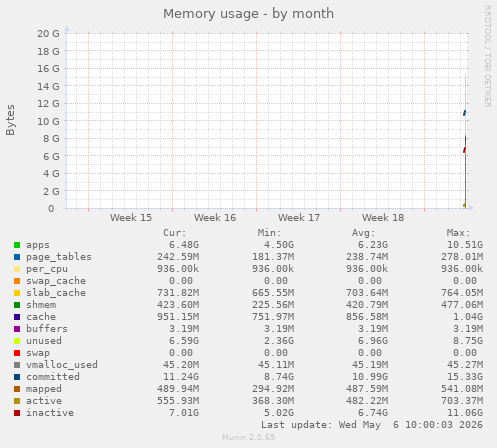Click the slab_cache yellow legend swatch

point(17,293)
